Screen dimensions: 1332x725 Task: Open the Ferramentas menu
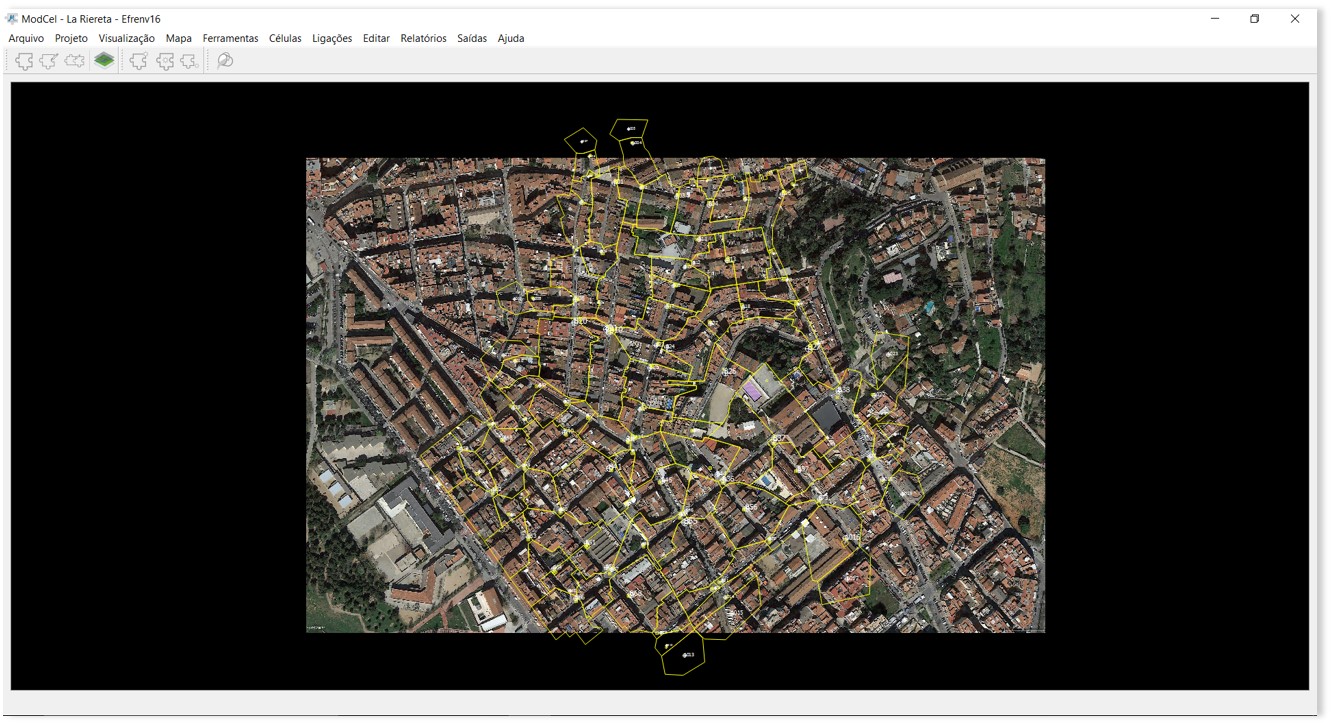coord(230,38)
